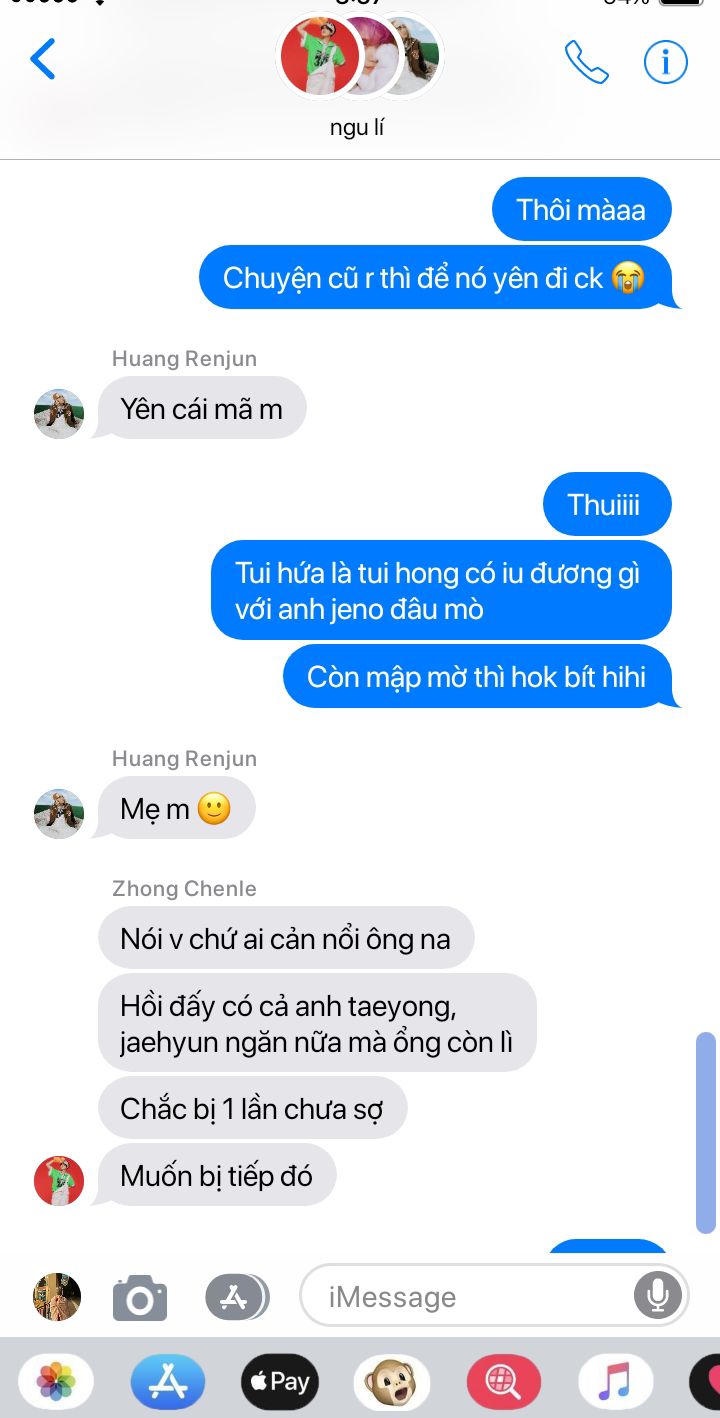Toggle the App Store apps drawer button

(237, 1297)
